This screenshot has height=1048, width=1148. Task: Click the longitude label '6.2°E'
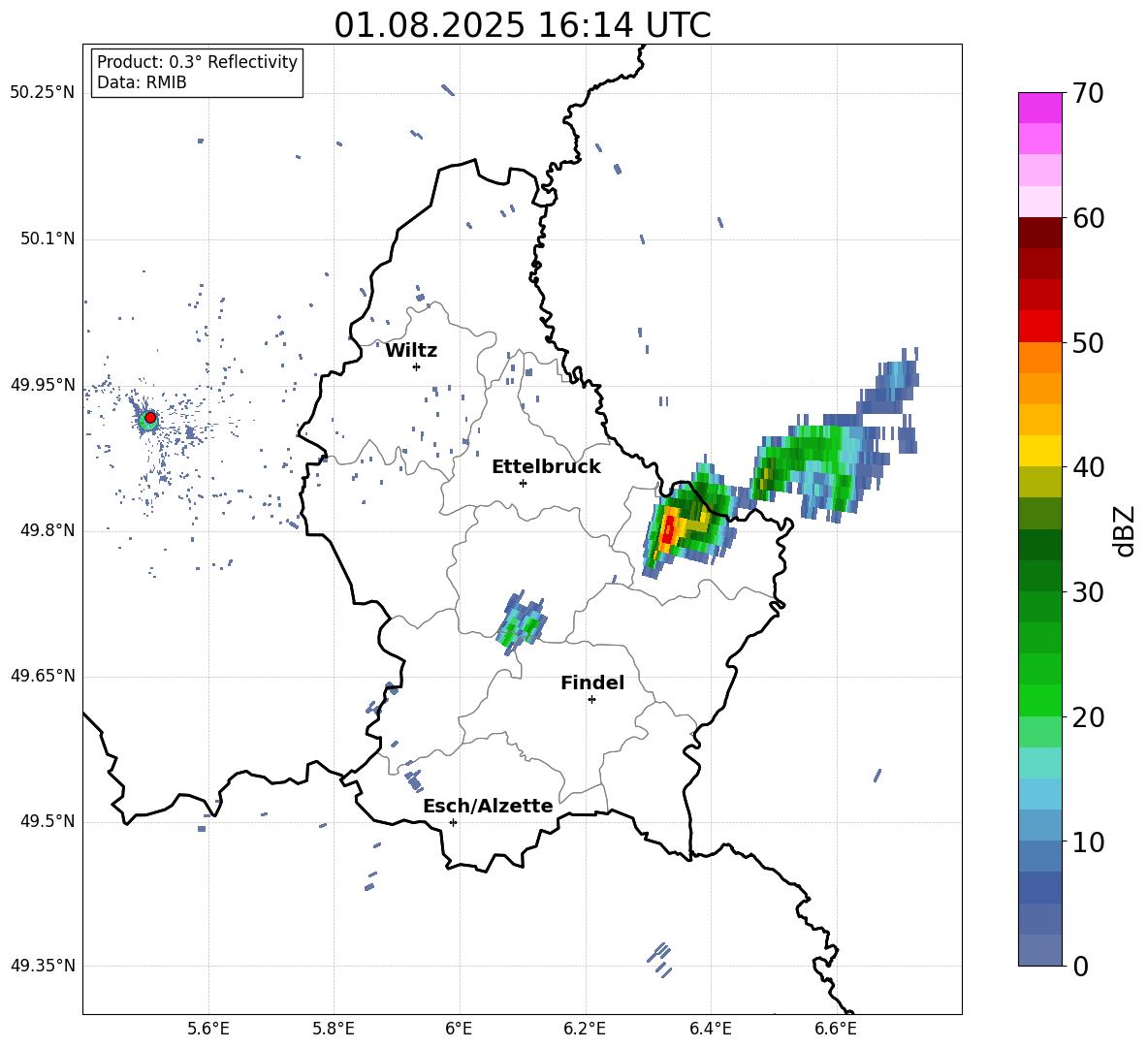(x=585, y=1029)
